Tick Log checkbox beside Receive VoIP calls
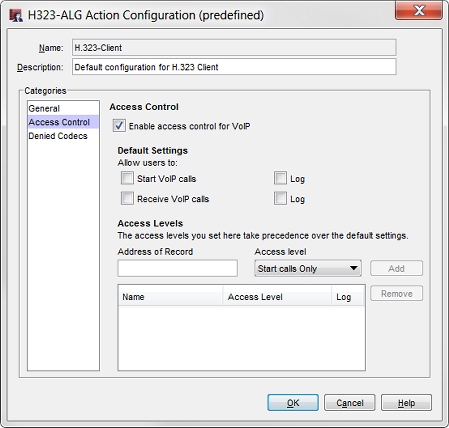 pos(280,198)
